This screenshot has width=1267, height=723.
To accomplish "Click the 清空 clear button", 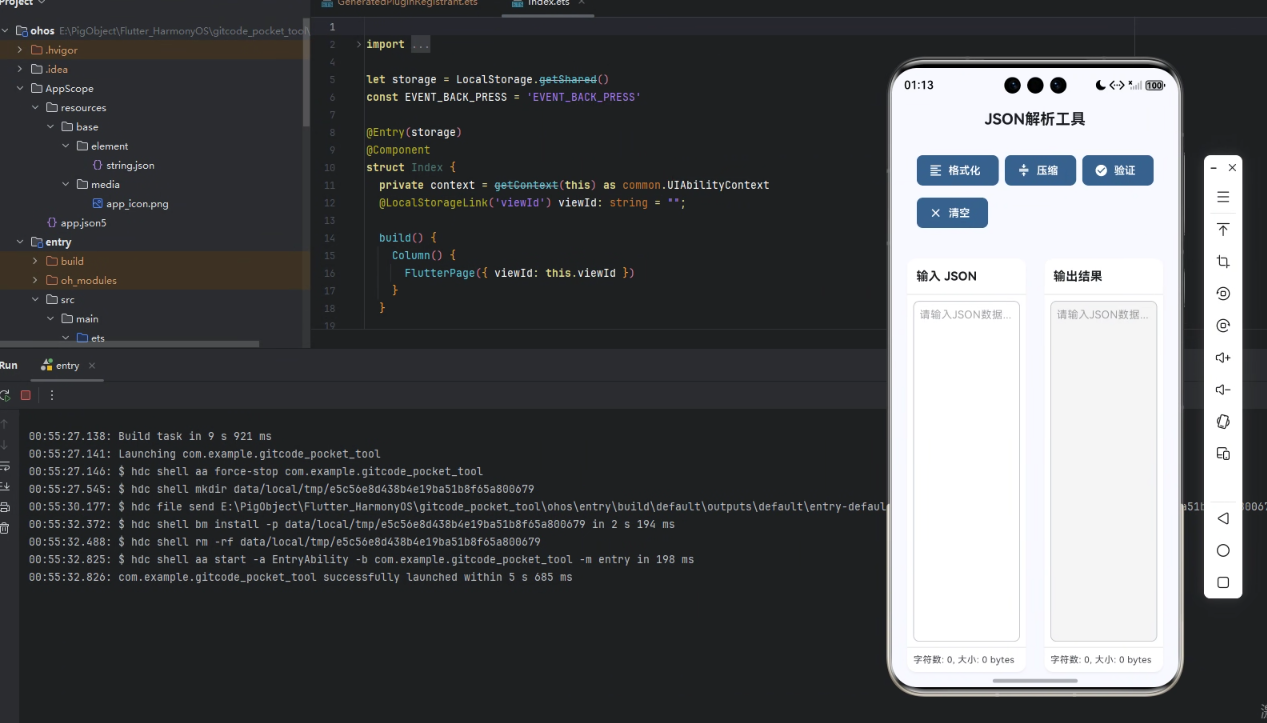I will [952, 213].
